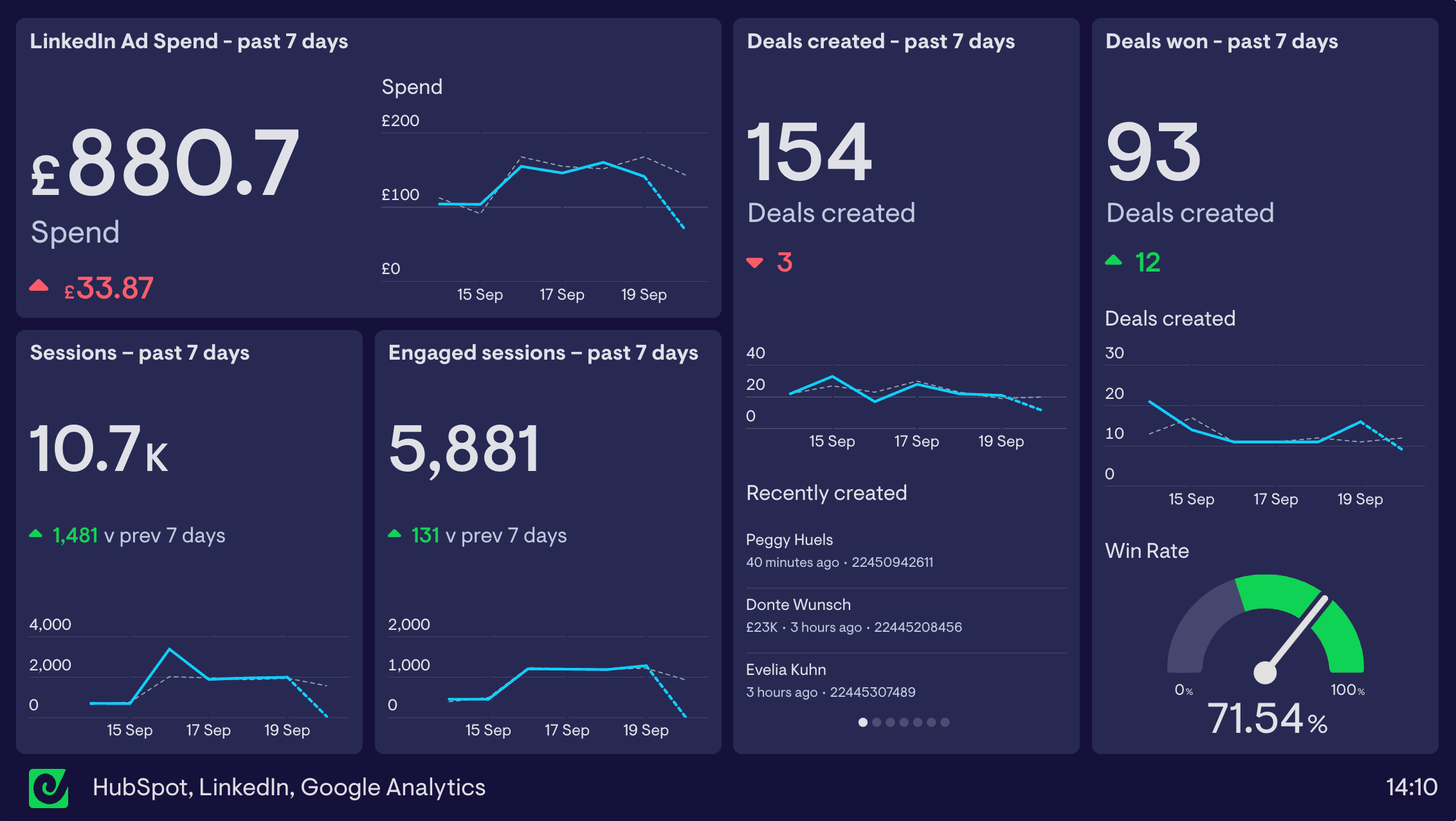This screenshot has height=821, width=1456.
Task: Click the 14:10 clock in footer
Action: 1411,788
